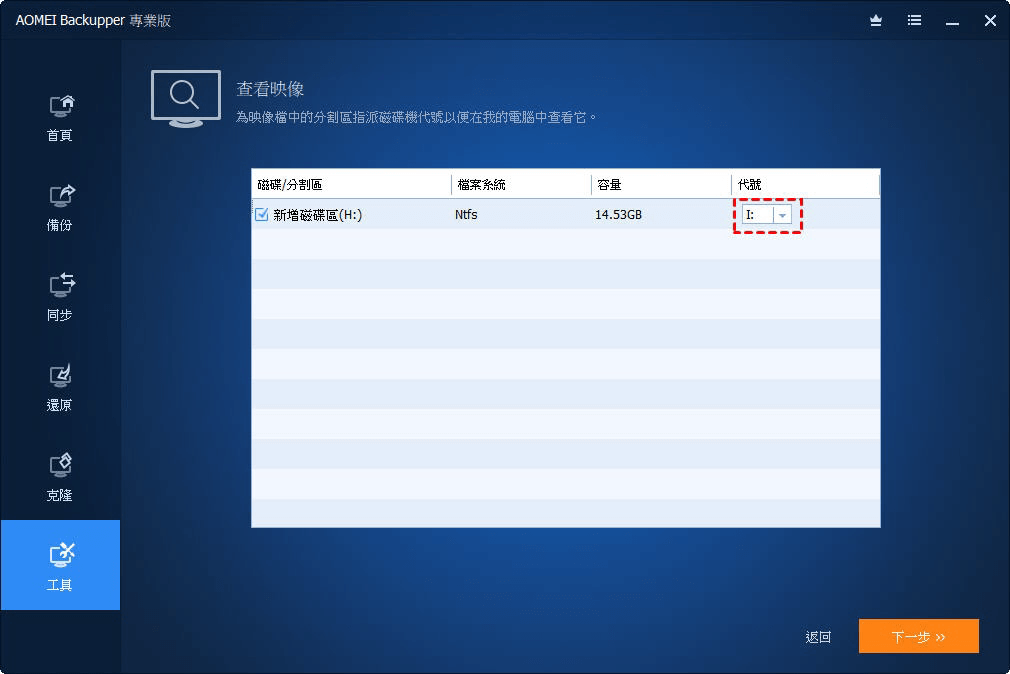Click the crown upgrade icon in title bar
1010x674 pixels.
pyautogui.click(x=876, y=21)
